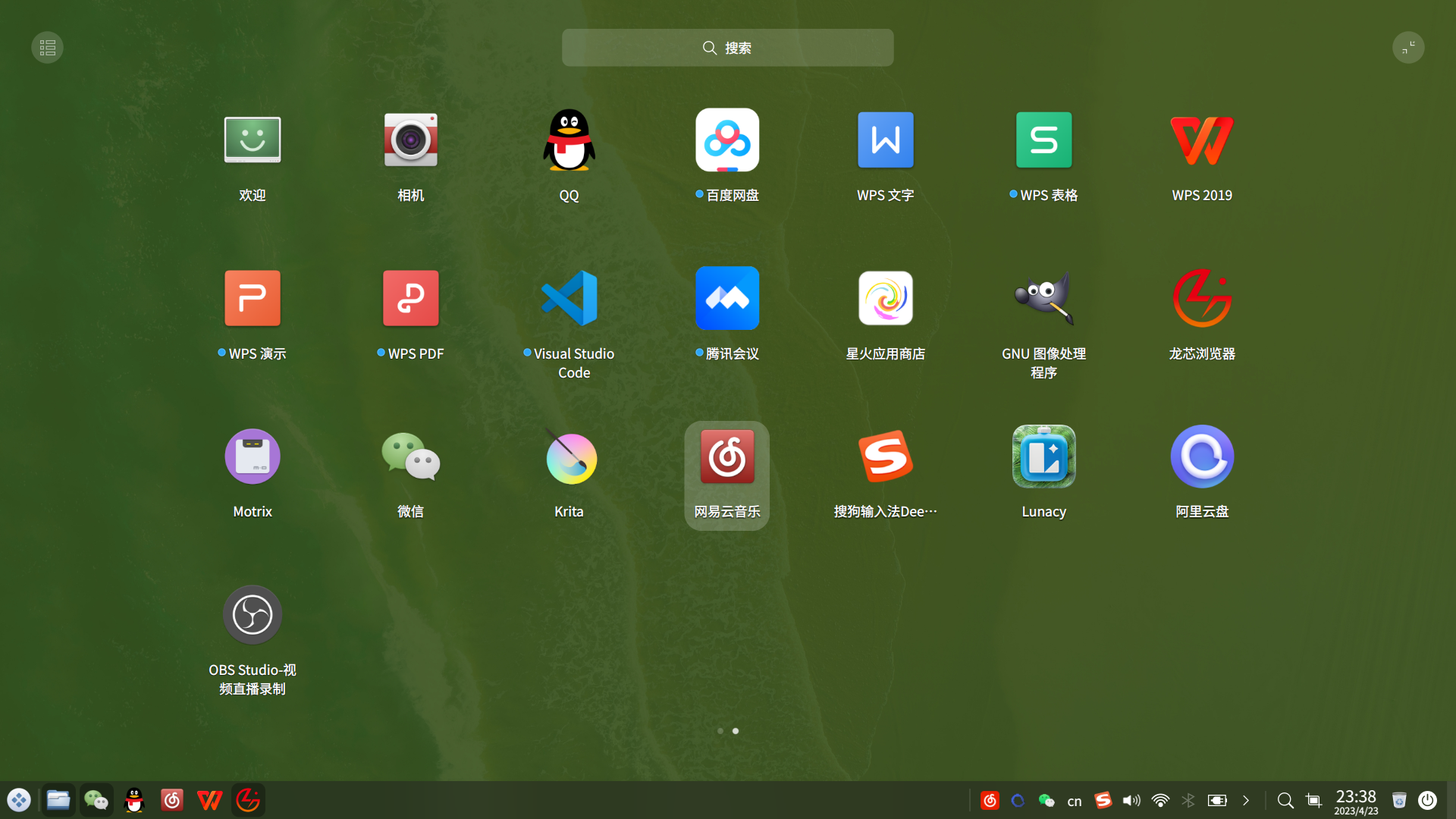Switch launcher to category list view
1456x819 pixels.
coord(47,47)
